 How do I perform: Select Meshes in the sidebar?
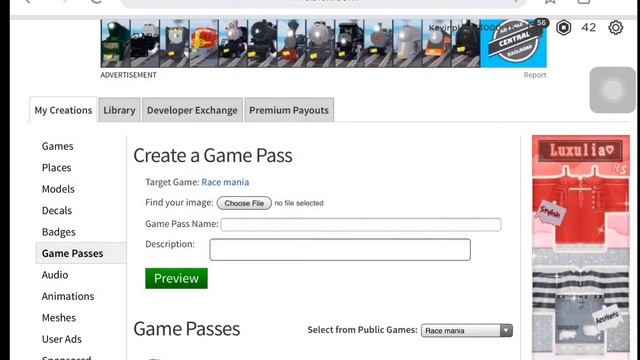[x=59, y=318]
